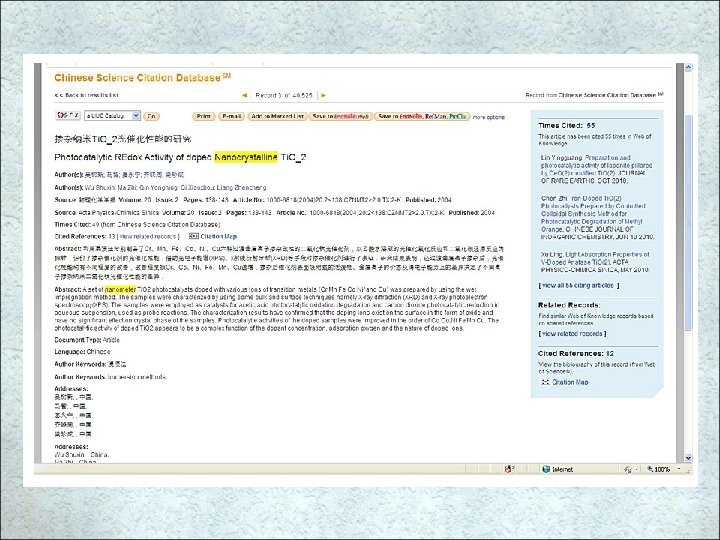Click Language: Chinese text
The image size is (720, 540).
point(82,352)
